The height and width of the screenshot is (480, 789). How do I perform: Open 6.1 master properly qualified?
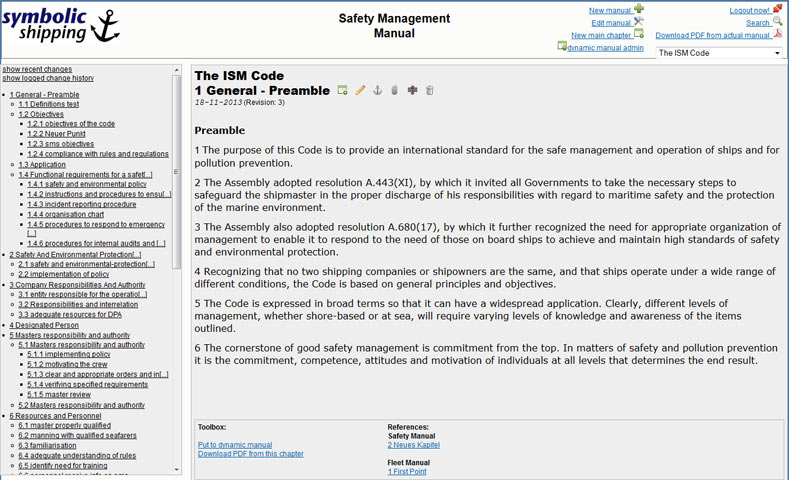(64, 425)
